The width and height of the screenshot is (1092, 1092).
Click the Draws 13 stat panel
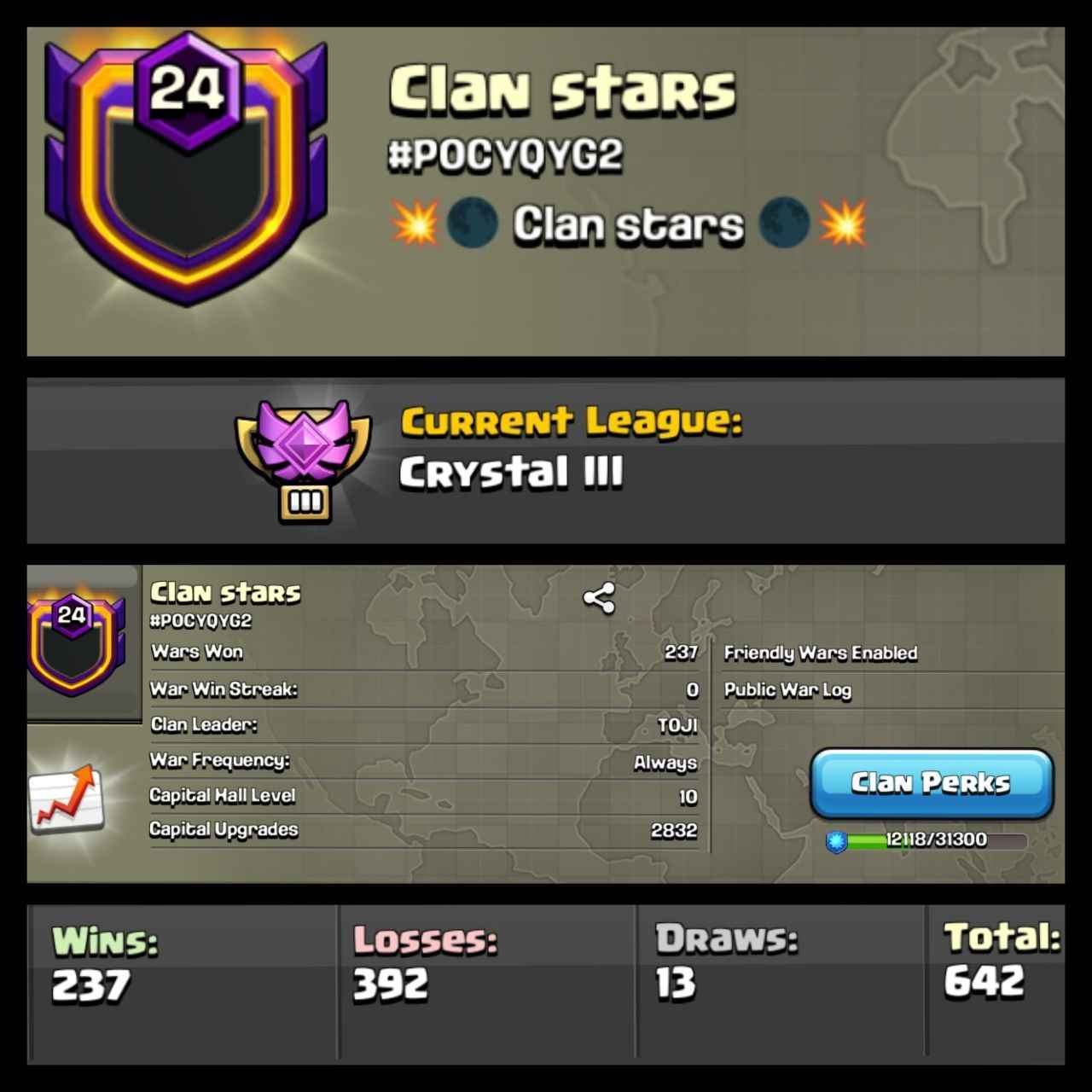tap(781, 983)
